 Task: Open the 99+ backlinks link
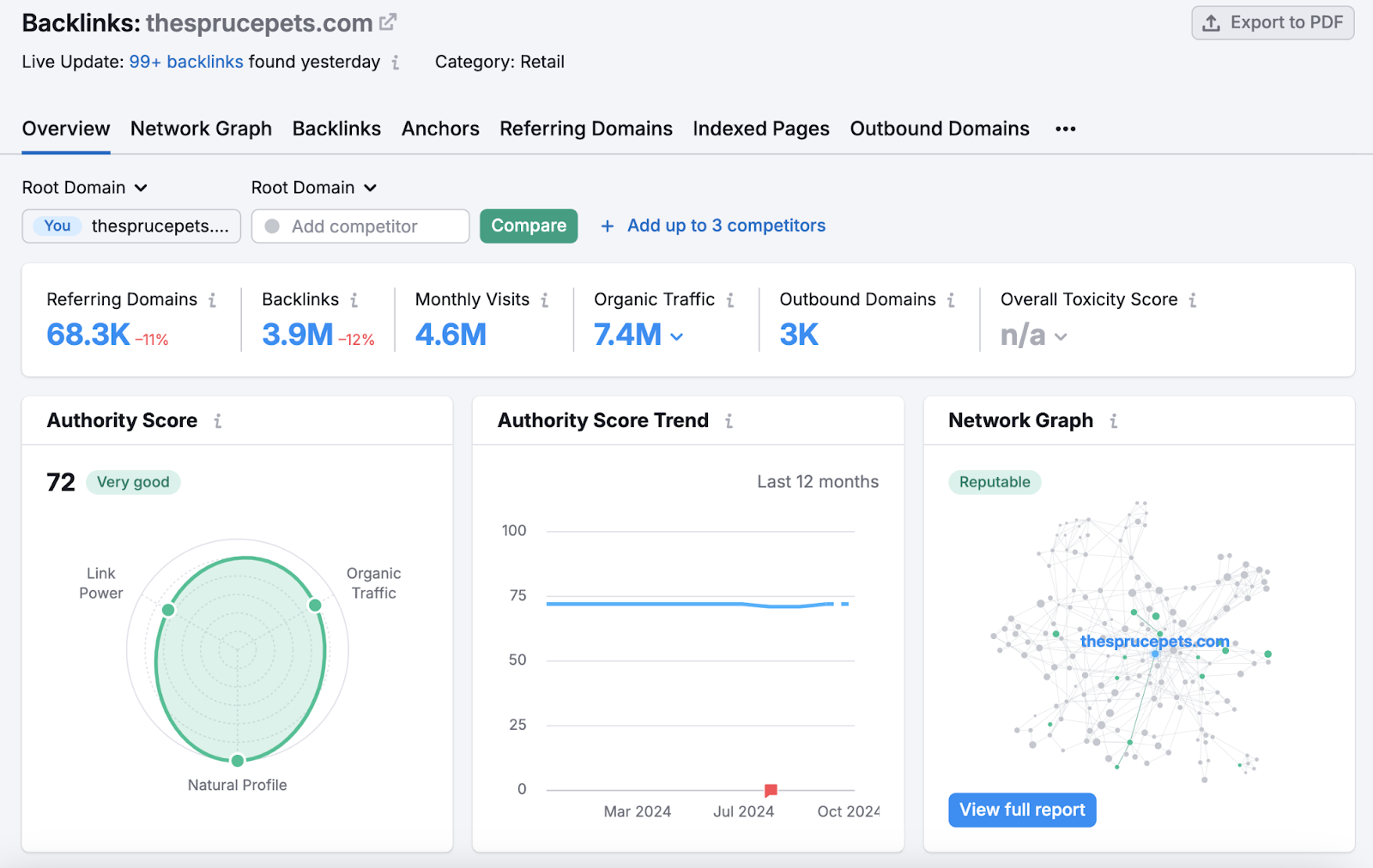(186, 62)
